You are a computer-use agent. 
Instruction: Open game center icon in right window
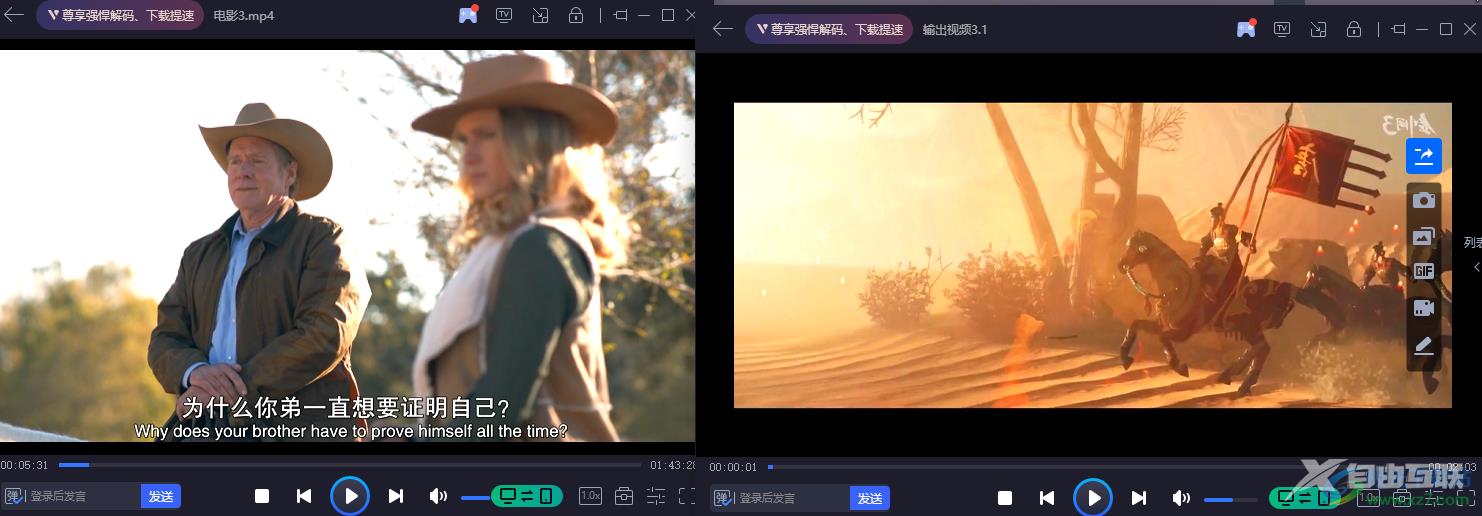1246,29
